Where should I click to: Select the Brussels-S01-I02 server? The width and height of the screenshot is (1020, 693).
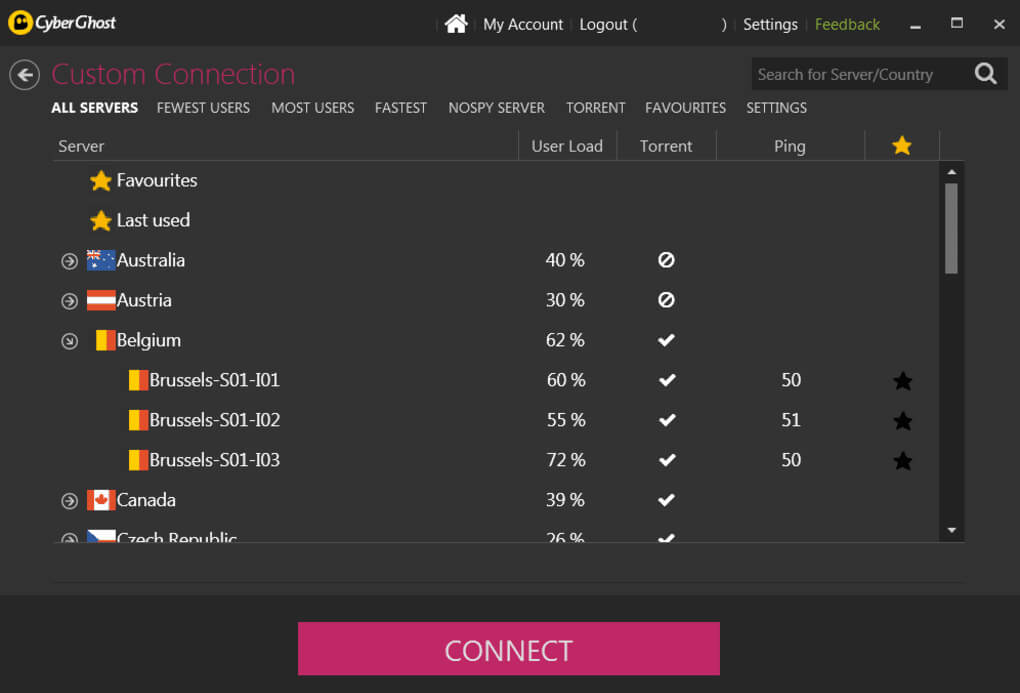tap(496, 420)
